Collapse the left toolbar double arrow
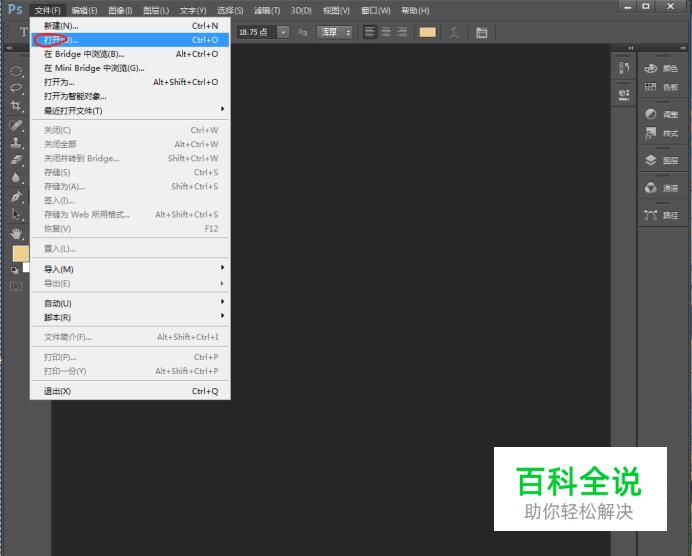This screenshot has height=556, width=692. tap(9, 48)
